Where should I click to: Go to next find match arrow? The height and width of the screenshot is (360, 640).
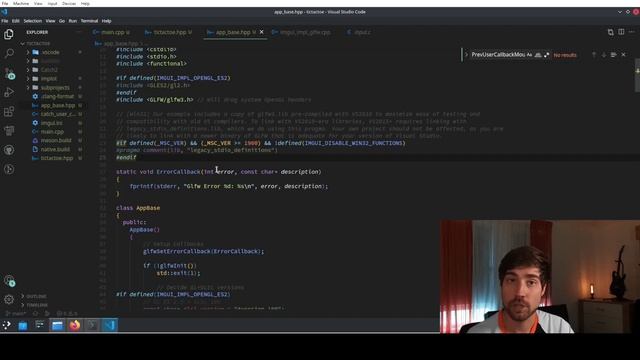coord(604,55)
